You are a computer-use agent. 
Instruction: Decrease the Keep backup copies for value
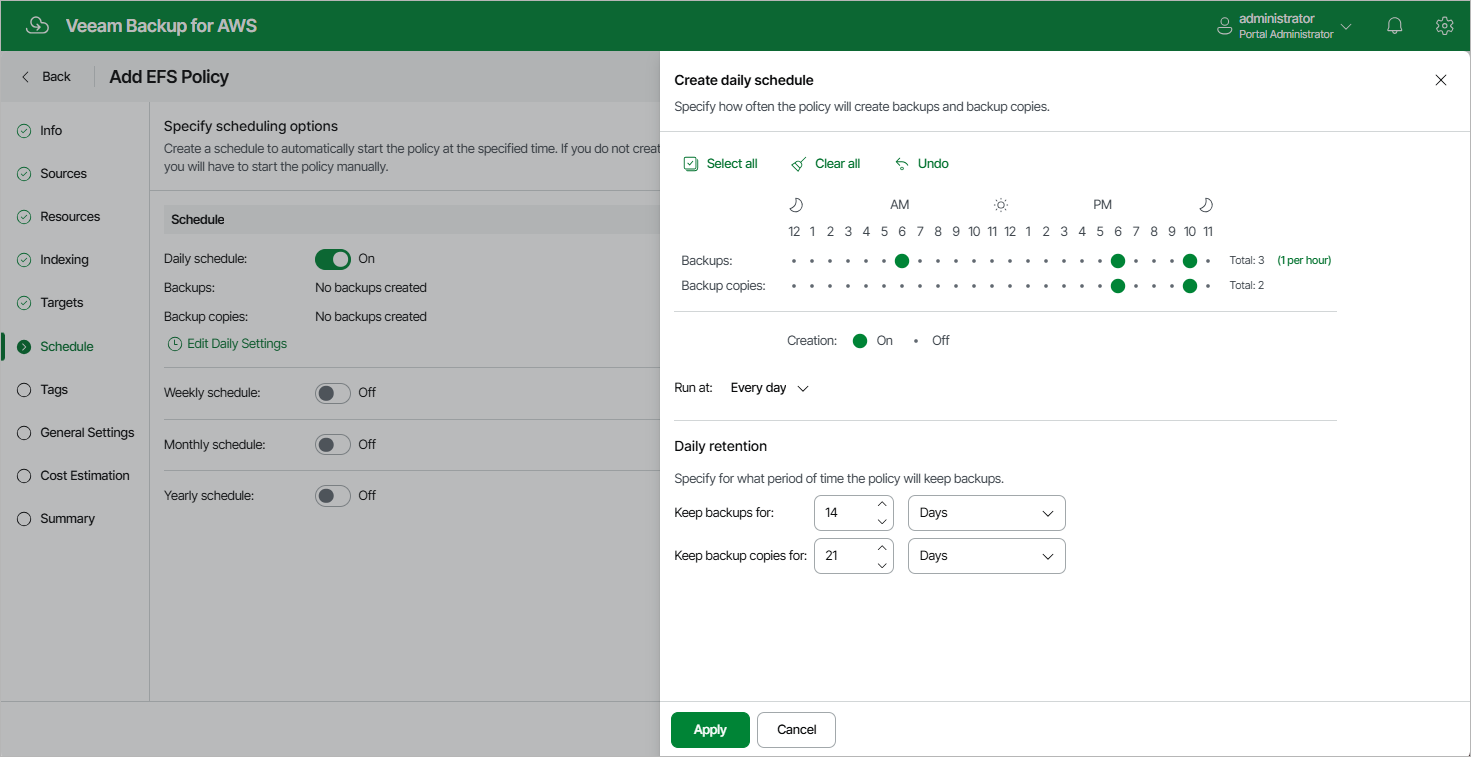[882, 565]
